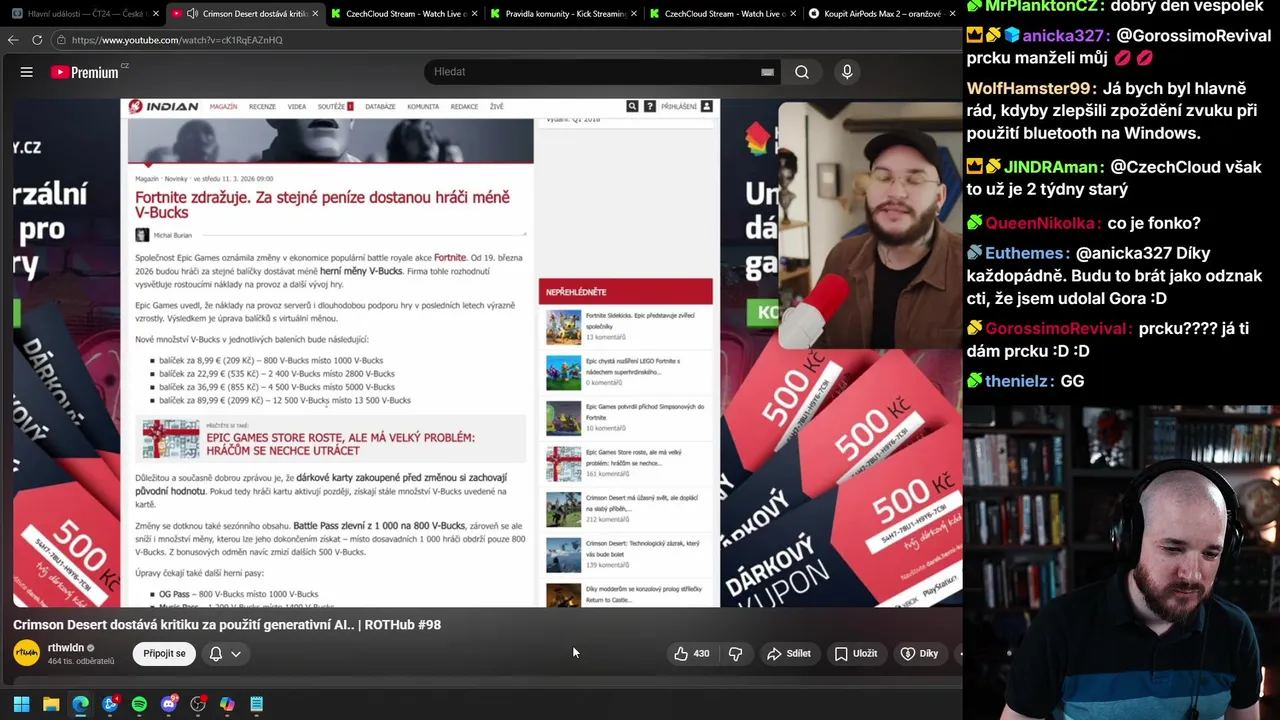Start voice search with the microphone icon
Viewport: 1280px width, 720px height.
[847, 72]
